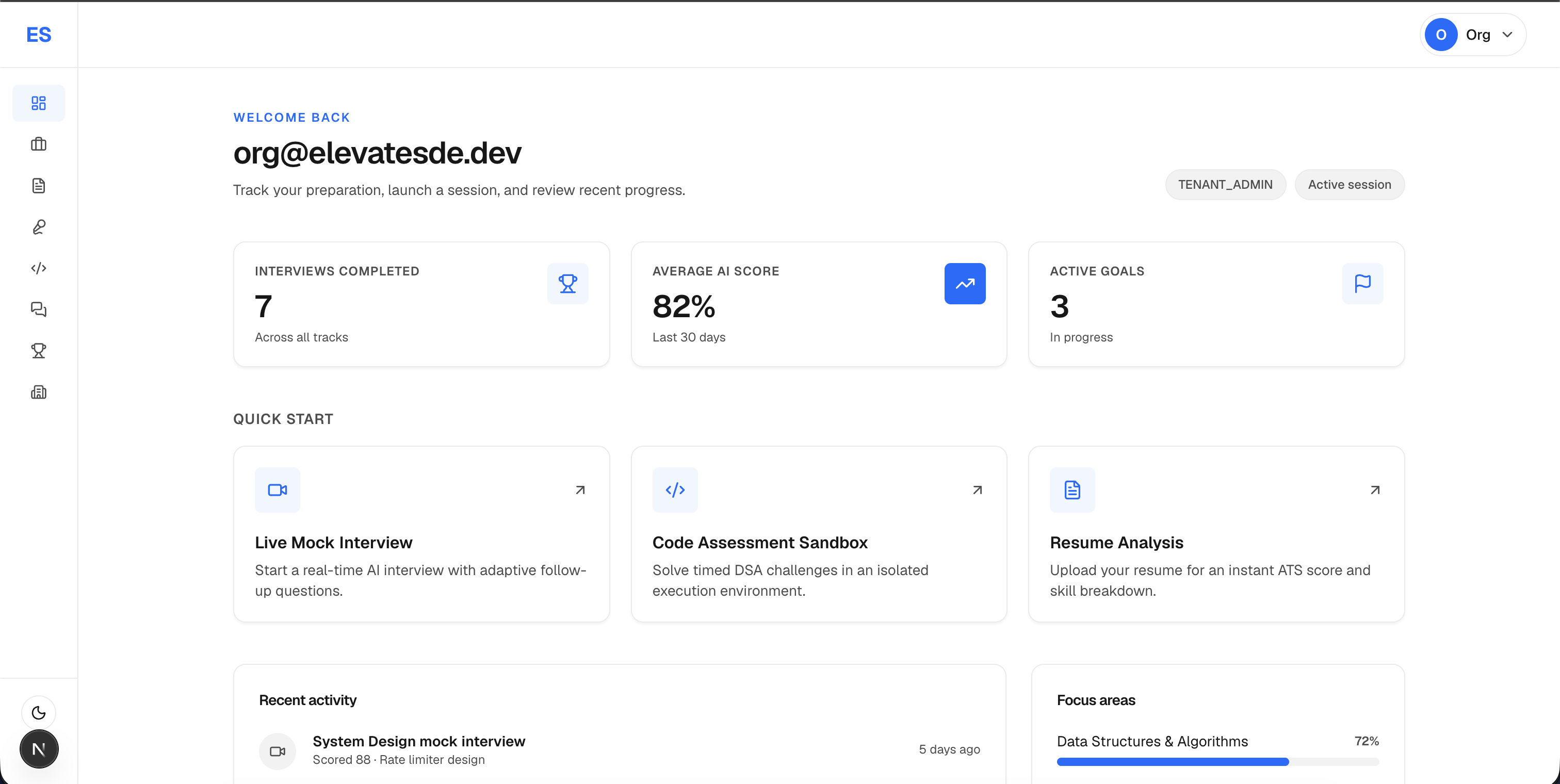
Task: Open the code brackets icon in sidebar
Action: (x=39, y=268)
